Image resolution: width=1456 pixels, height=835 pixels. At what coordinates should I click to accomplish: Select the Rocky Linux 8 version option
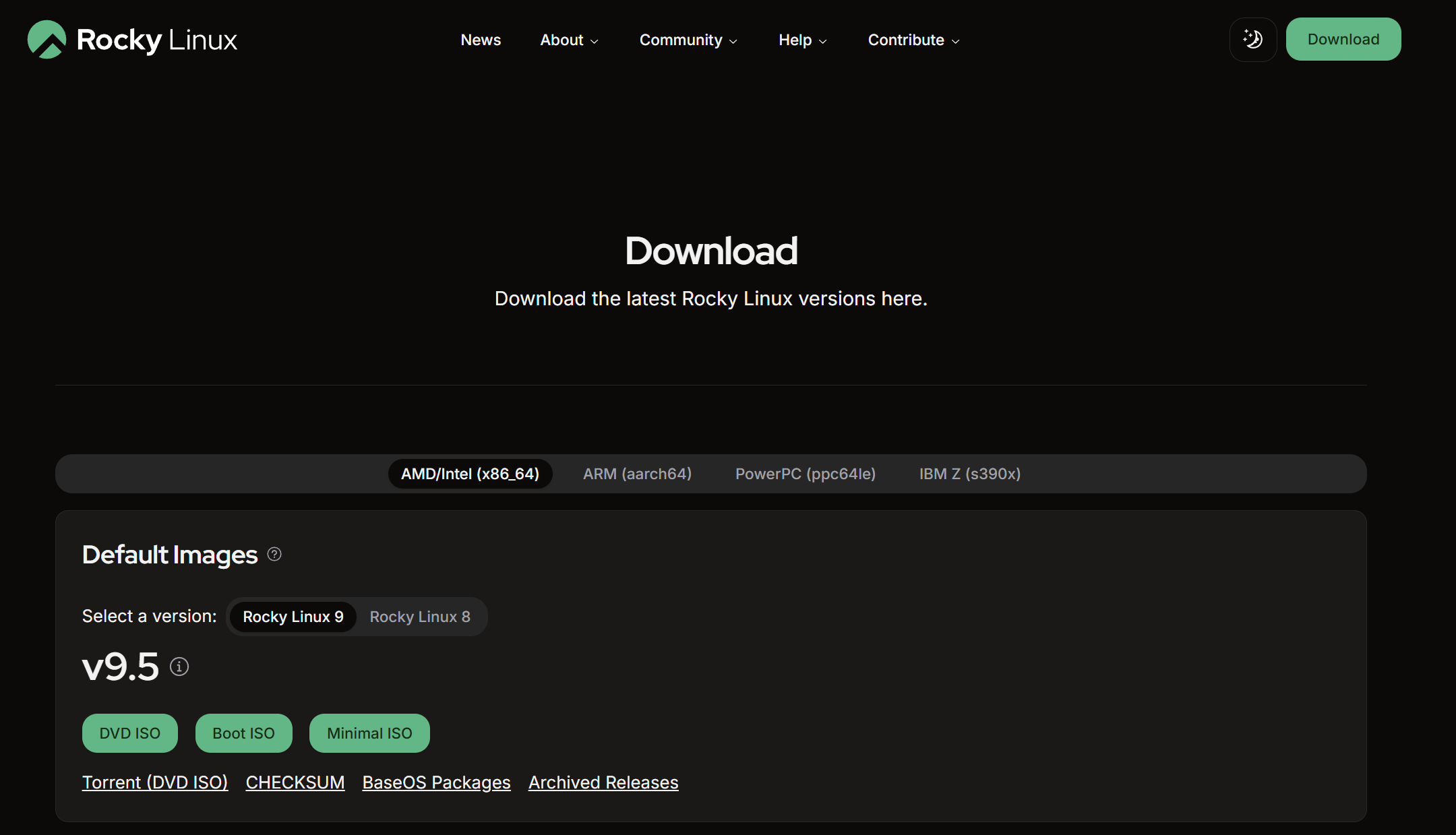point(420,617)
